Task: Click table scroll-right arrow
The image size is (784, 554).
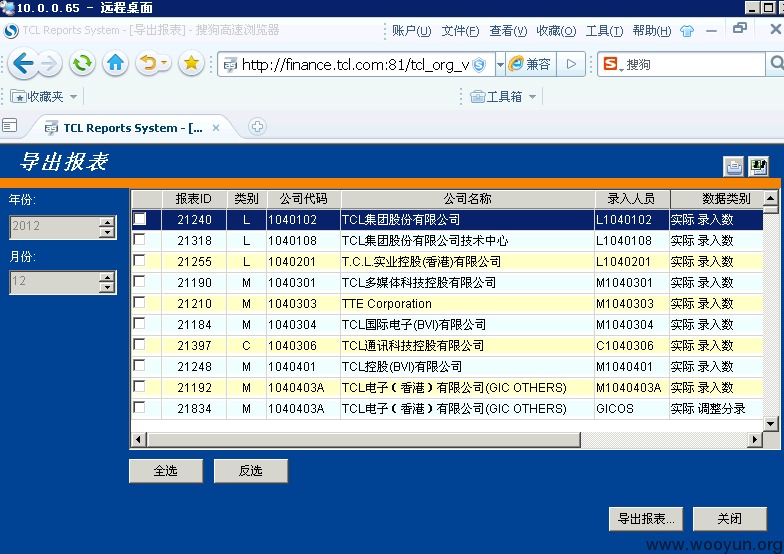Action: coord(754,440)
